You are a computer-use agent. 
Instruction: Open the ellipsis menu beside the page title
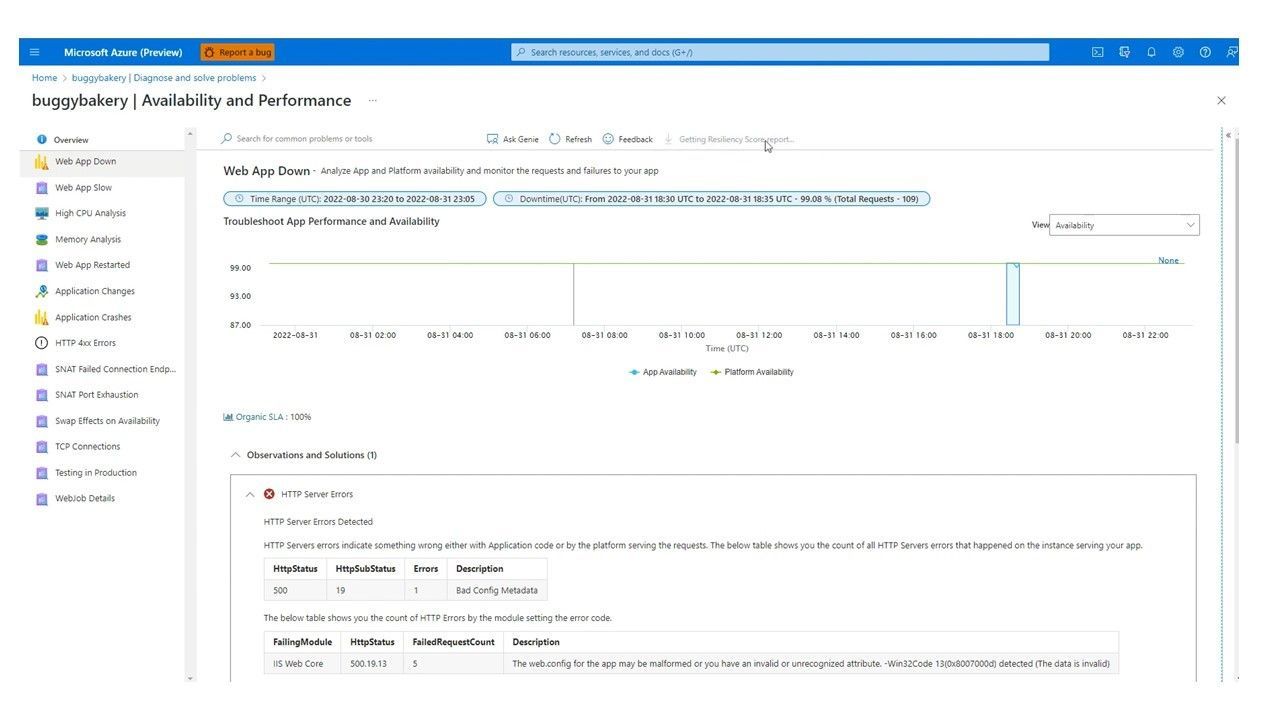click(373, 100)
